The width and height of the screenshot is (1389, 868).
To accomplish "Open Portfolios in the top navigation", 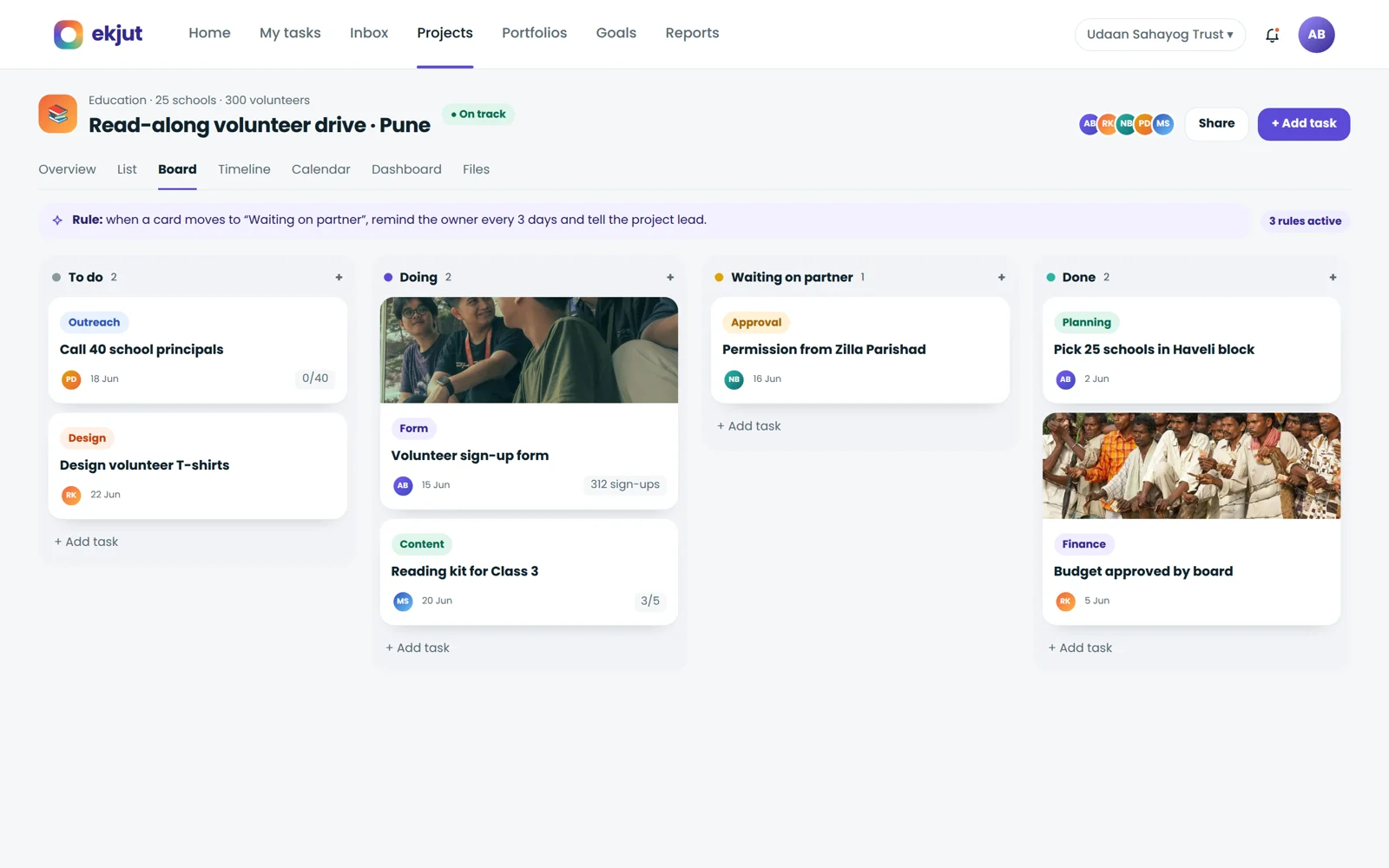I will [534, 33].
